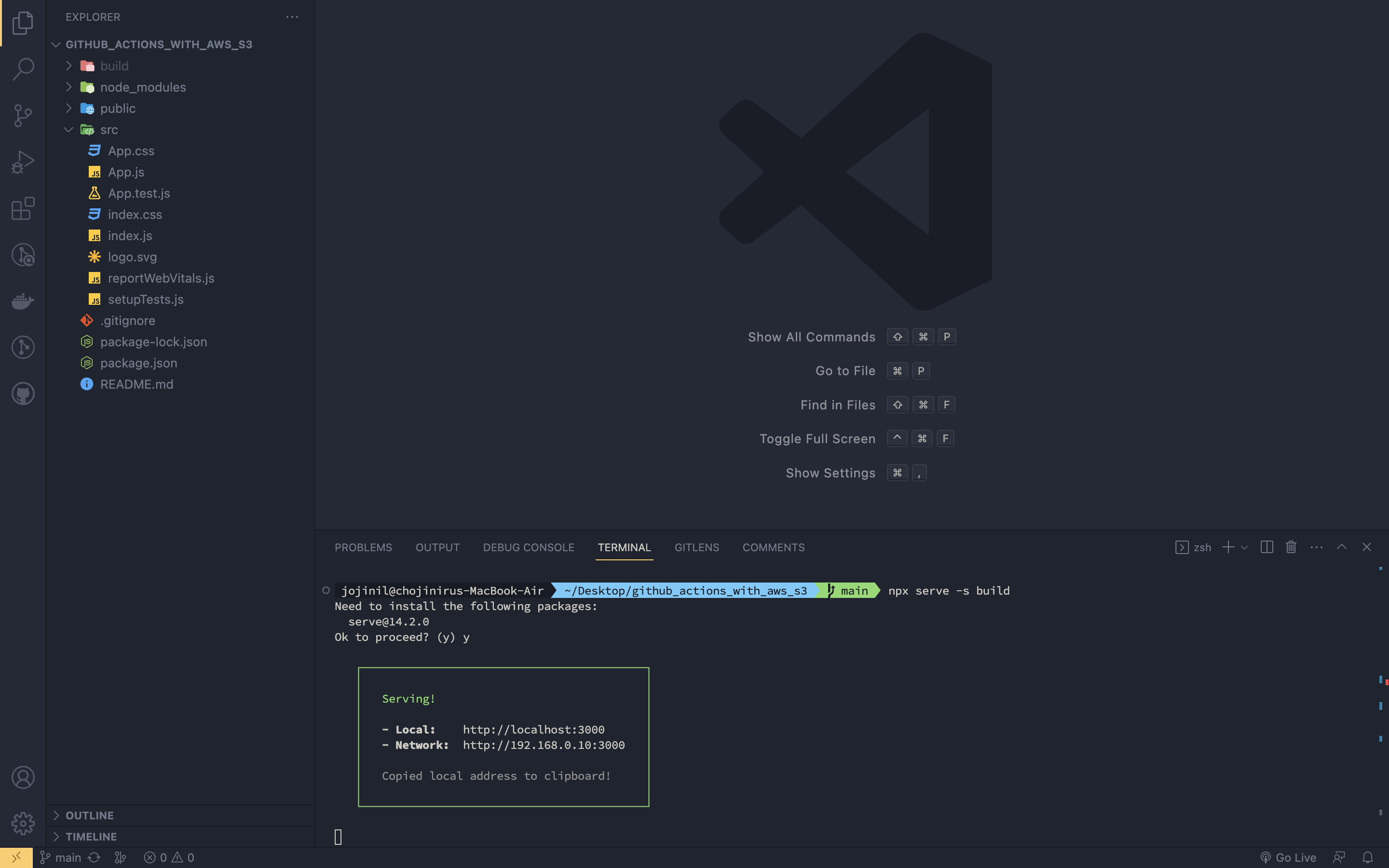
Task: Open the Run and Debug view
Action: click(x=23, y=162)
